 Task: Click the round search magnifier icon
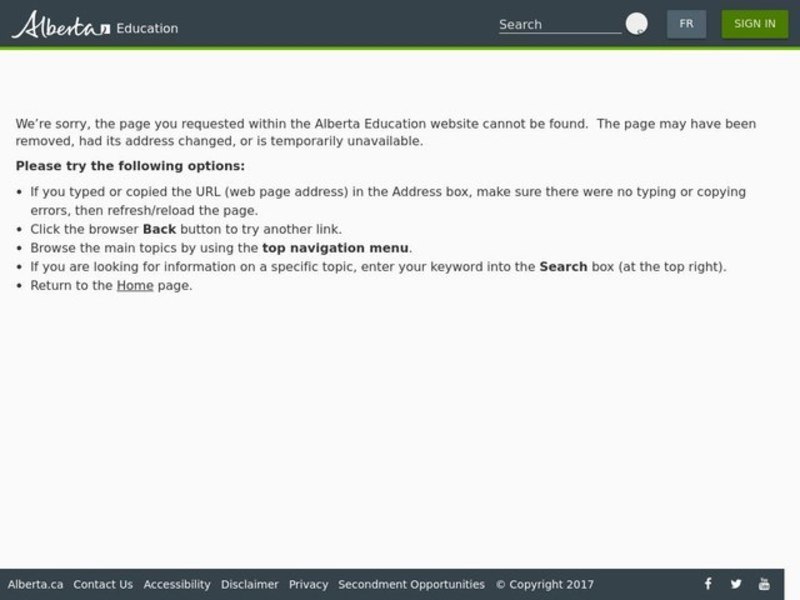(x=636, y=24)
